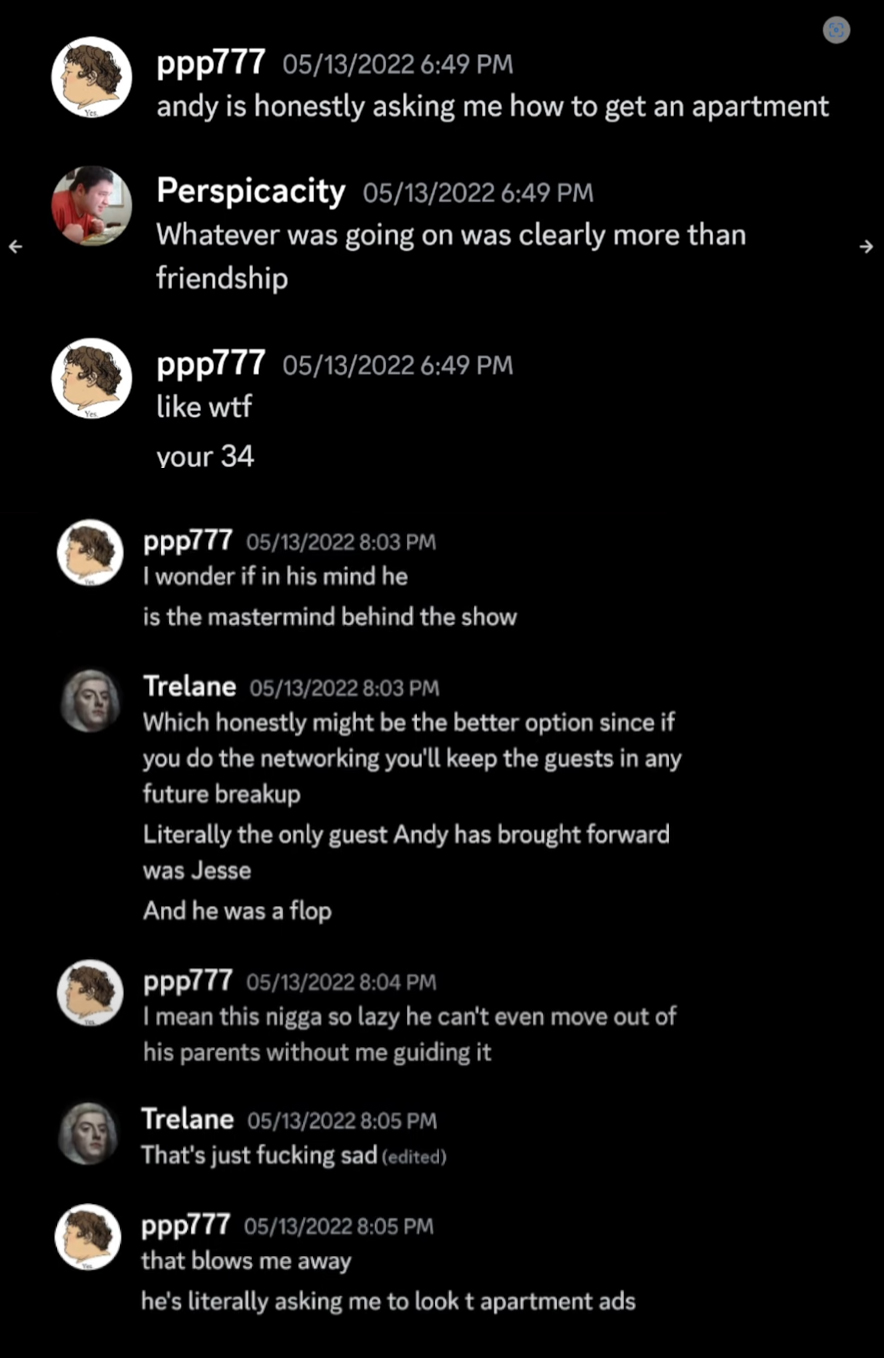Viewport: 884px width, 1358px height.
Task: Open ppp777's avatar on the apartment message
Action: [x=92, y=78]
